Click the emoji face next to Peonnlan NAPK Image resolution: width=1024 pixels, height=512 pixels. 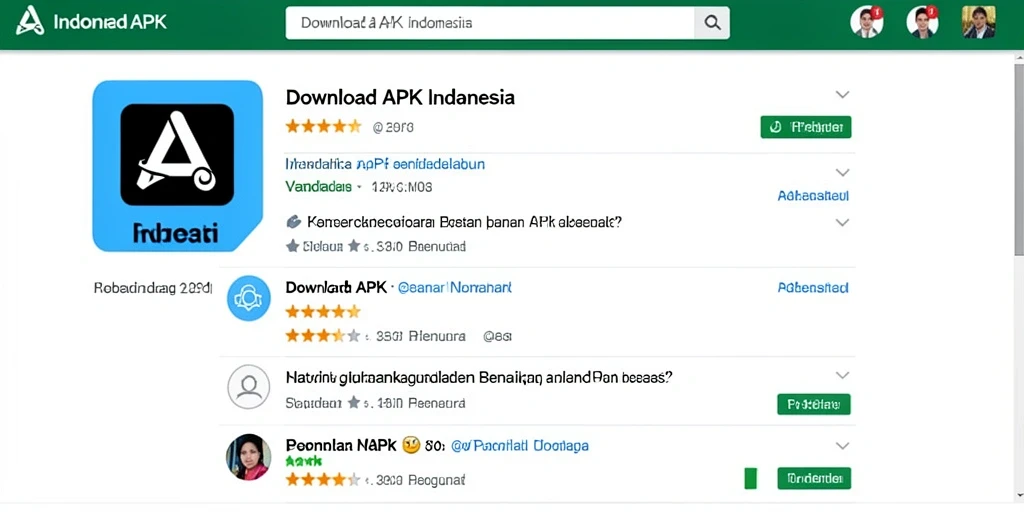[411, 446]
